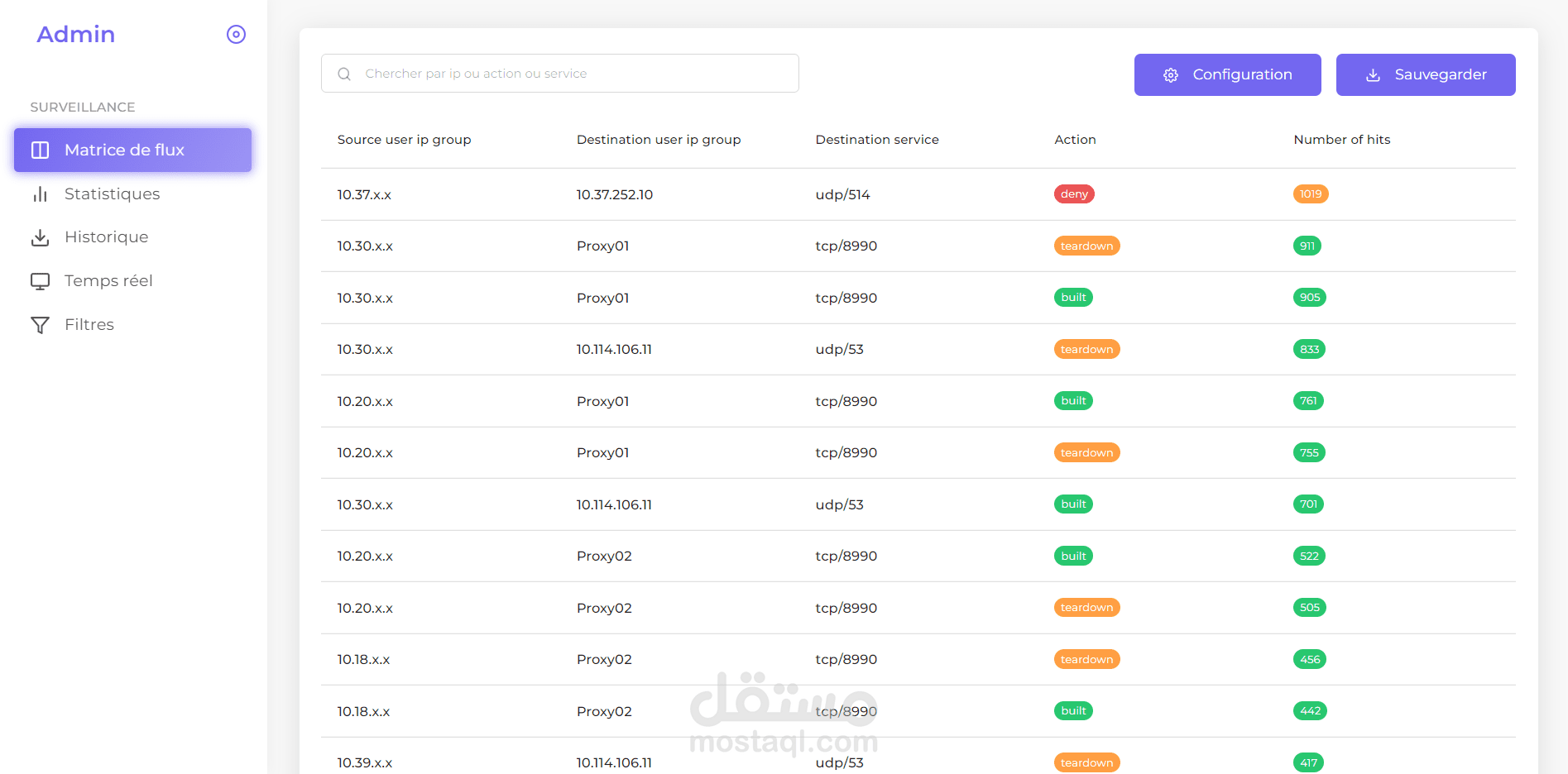The height and width of the screenshot is (774, 1568).
Task: Select the Matrice de flux sidebar icon
Action: [40, 150]
